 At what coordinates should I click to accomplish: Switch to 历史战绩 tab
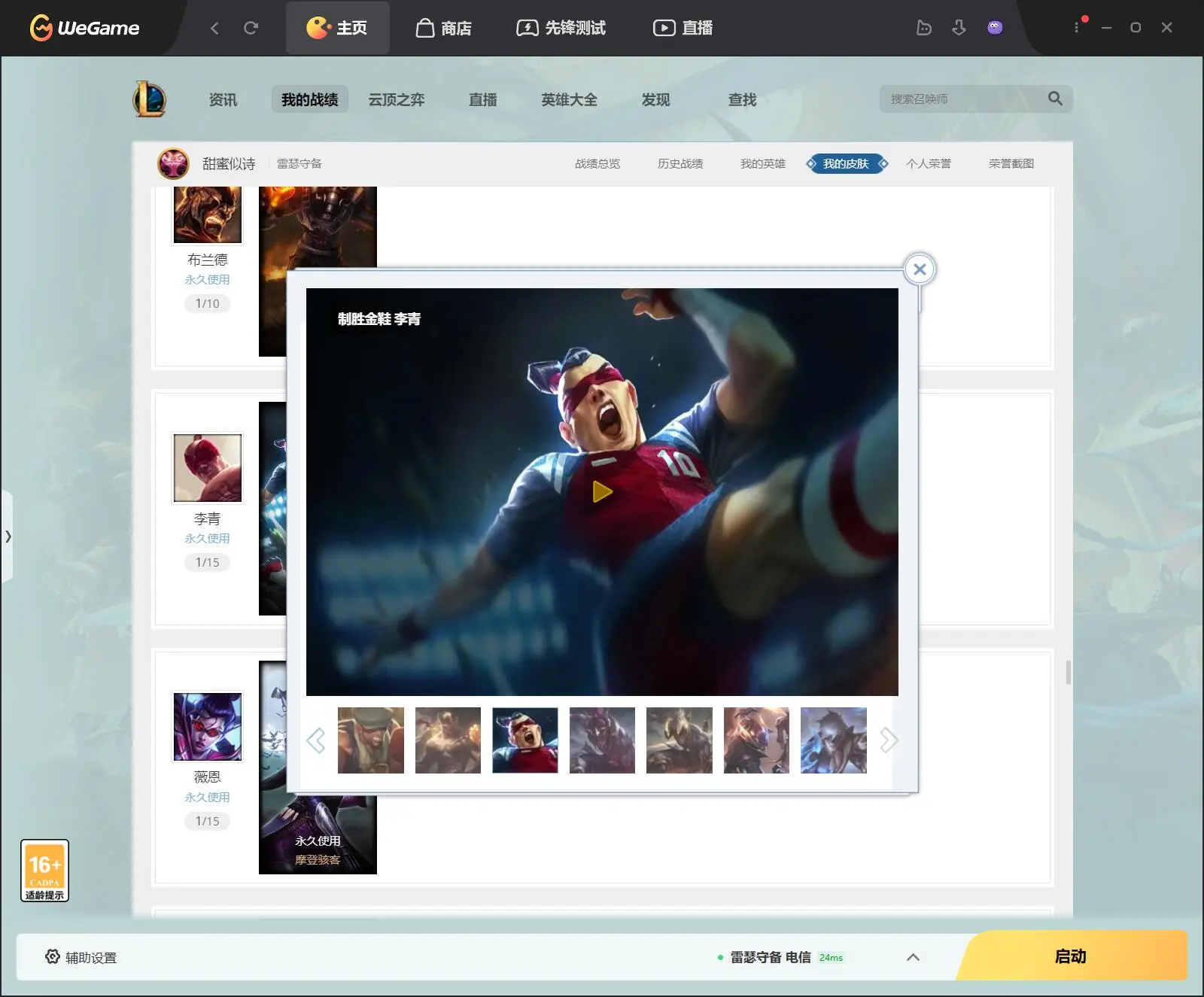(x=680, y=163)
